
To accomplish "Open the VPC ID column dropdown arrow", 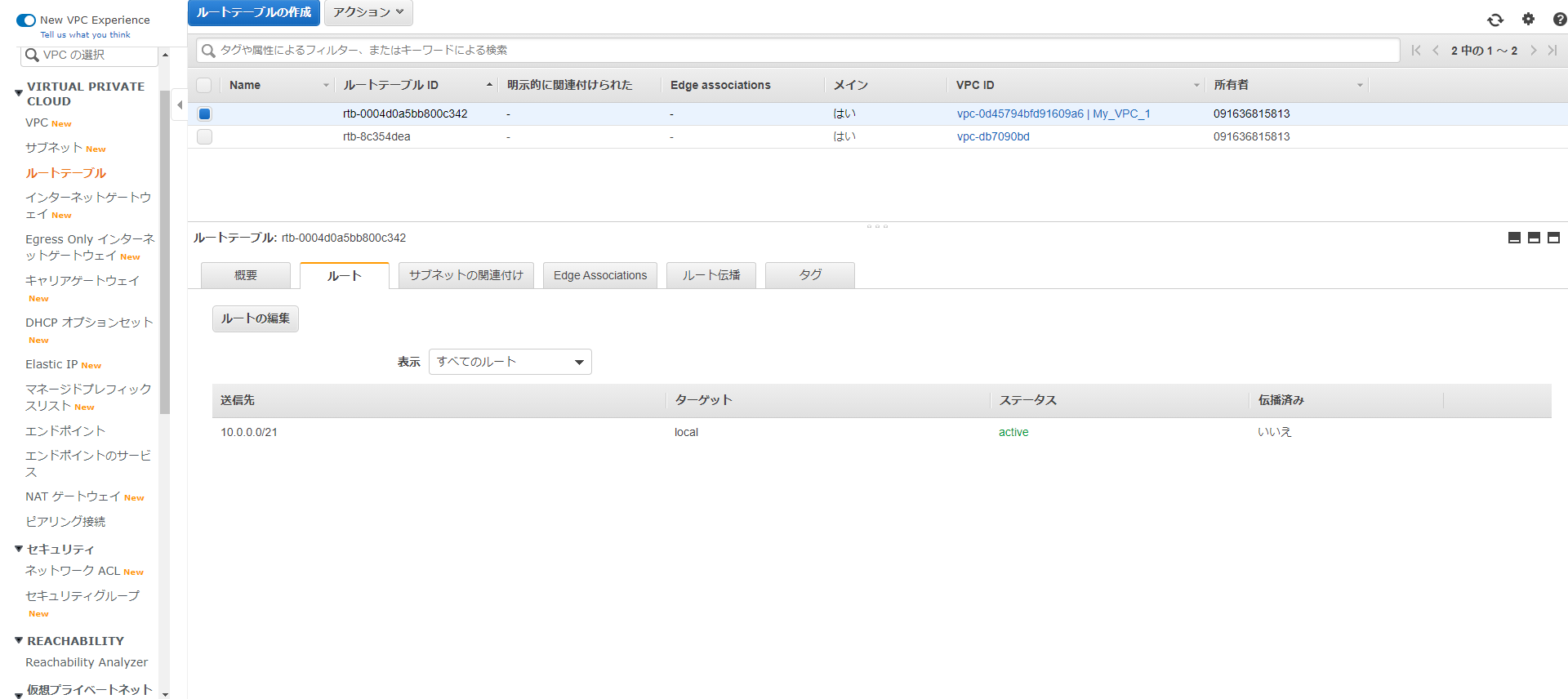I will [x=1196, y=85].
